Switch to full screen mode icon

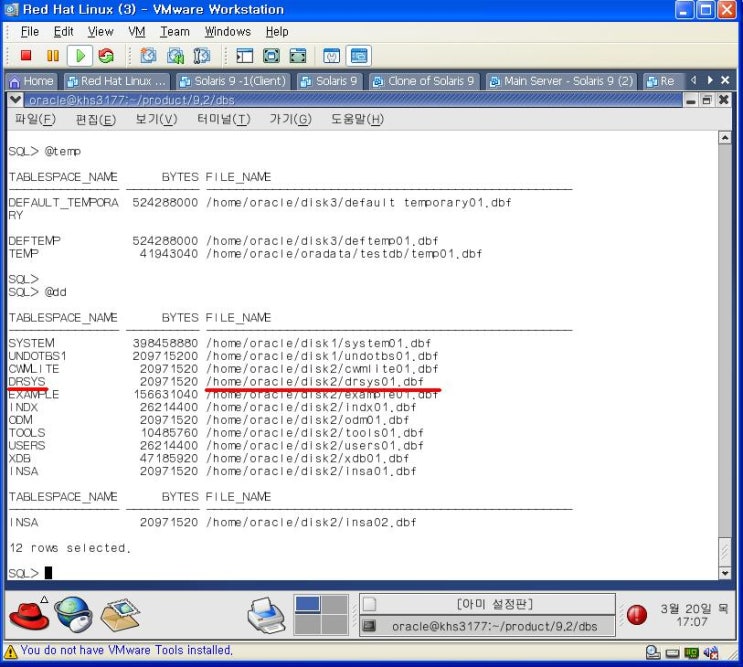pyautogui.click(x=271, y=56)
